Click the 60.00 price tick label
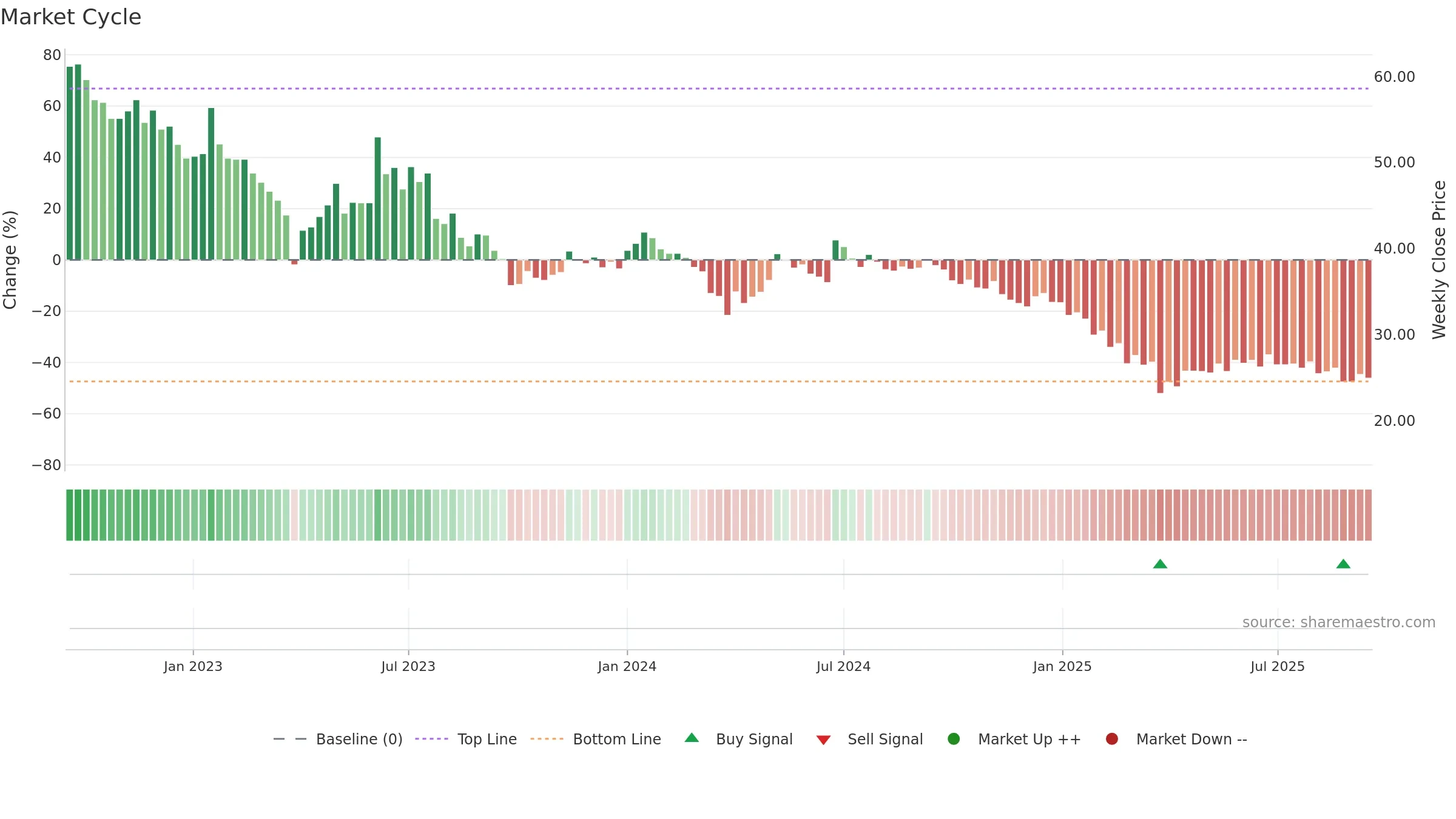The height and width of the screenshot is (819, 1456). pos(1394,77)
